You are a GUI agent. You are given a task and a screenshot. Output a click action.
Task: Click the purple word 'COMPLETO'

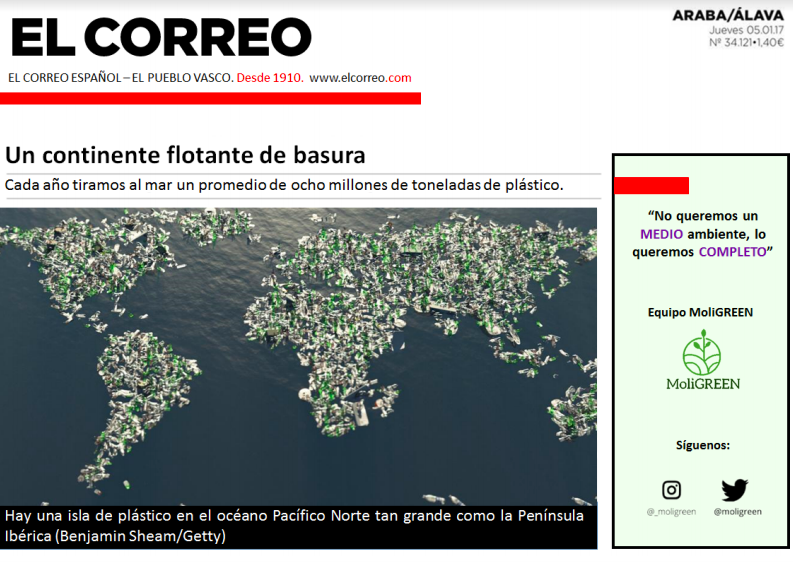(x=733, y=252)
